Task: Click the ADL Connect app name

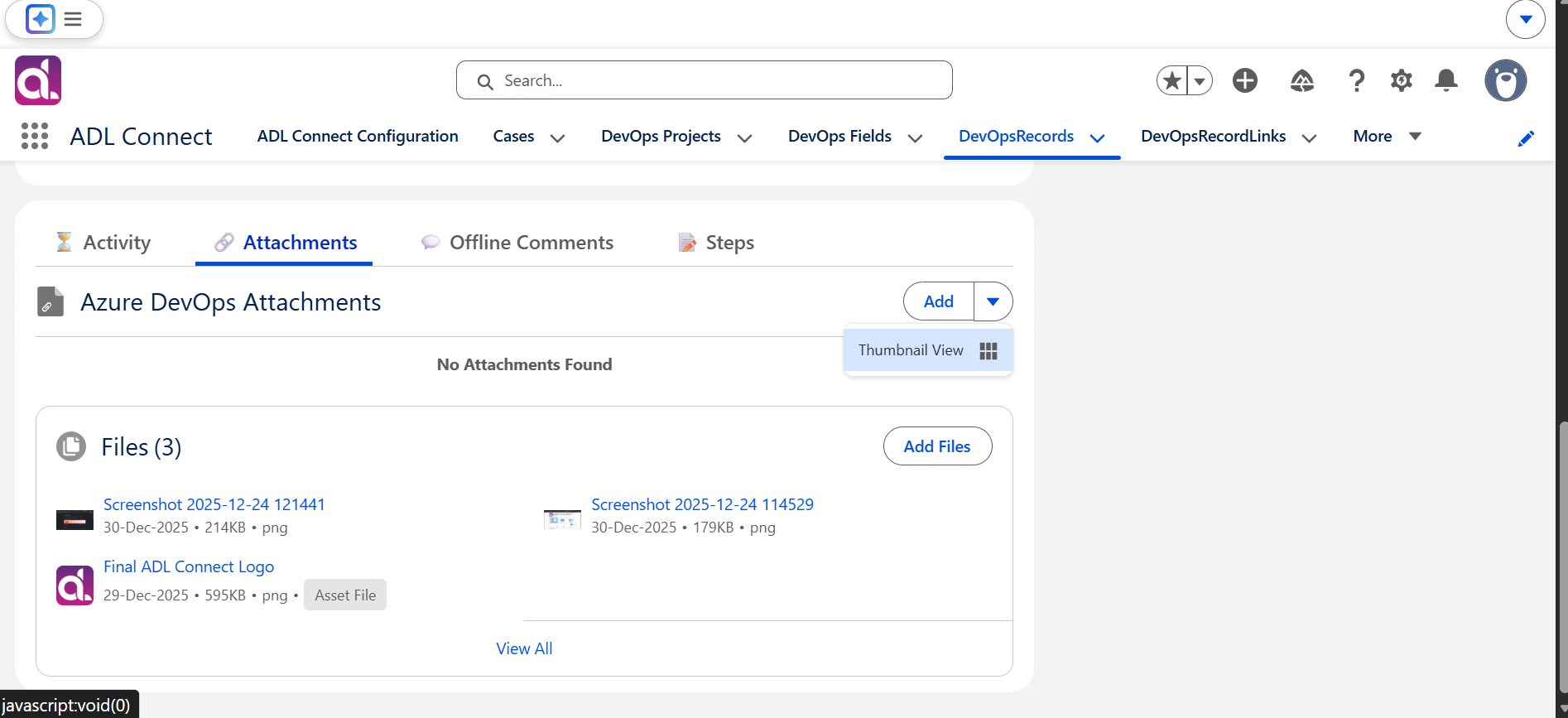Action: pos(141,137)
